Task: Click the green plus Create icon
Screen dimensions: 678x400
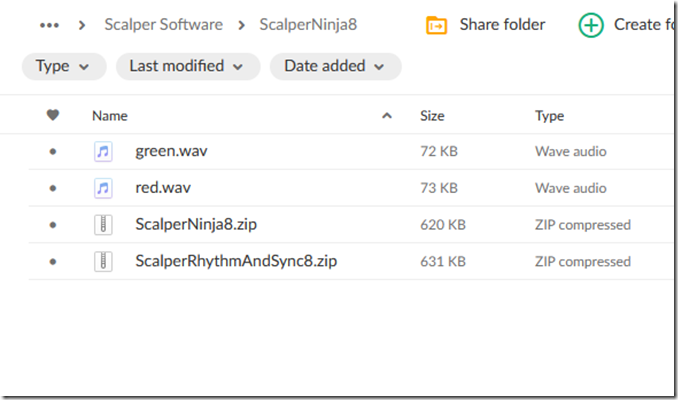Action: tap(591, 25)
